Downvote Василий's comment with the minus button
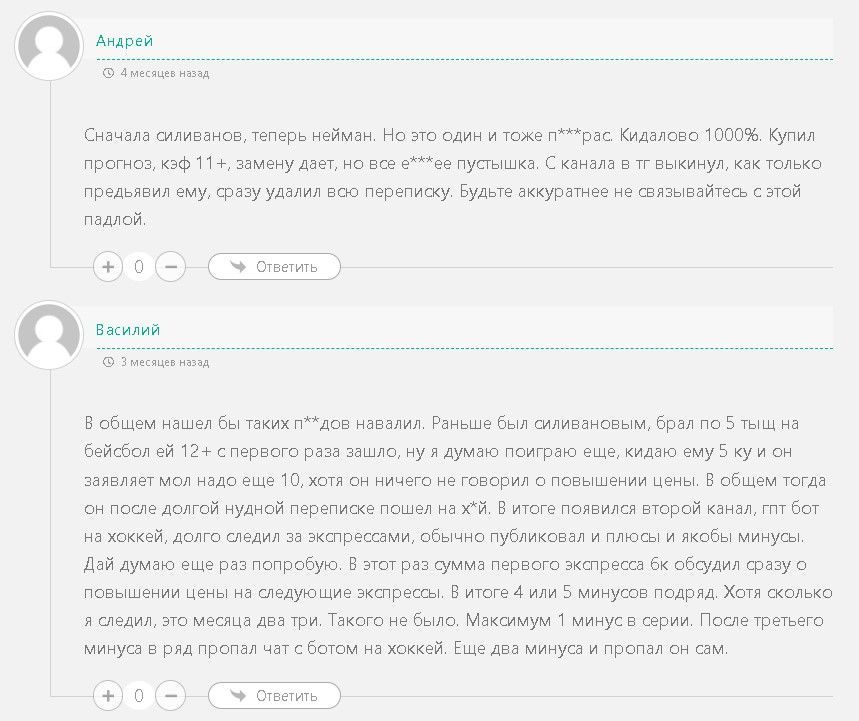The width and height of the screenshot is (859, 721). coord(171,695)
